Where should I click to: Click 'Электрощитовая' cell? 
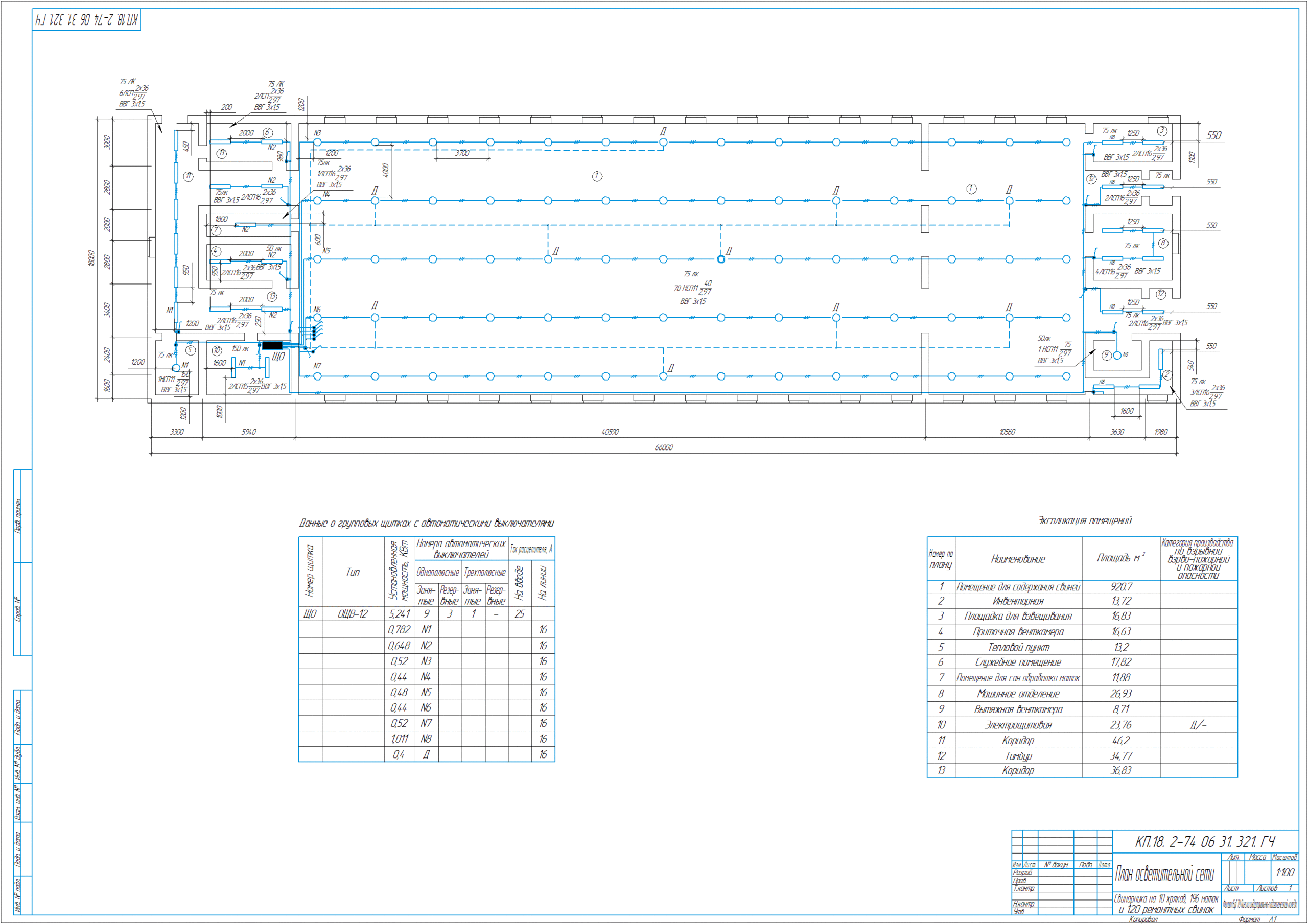pos(1018,725)
